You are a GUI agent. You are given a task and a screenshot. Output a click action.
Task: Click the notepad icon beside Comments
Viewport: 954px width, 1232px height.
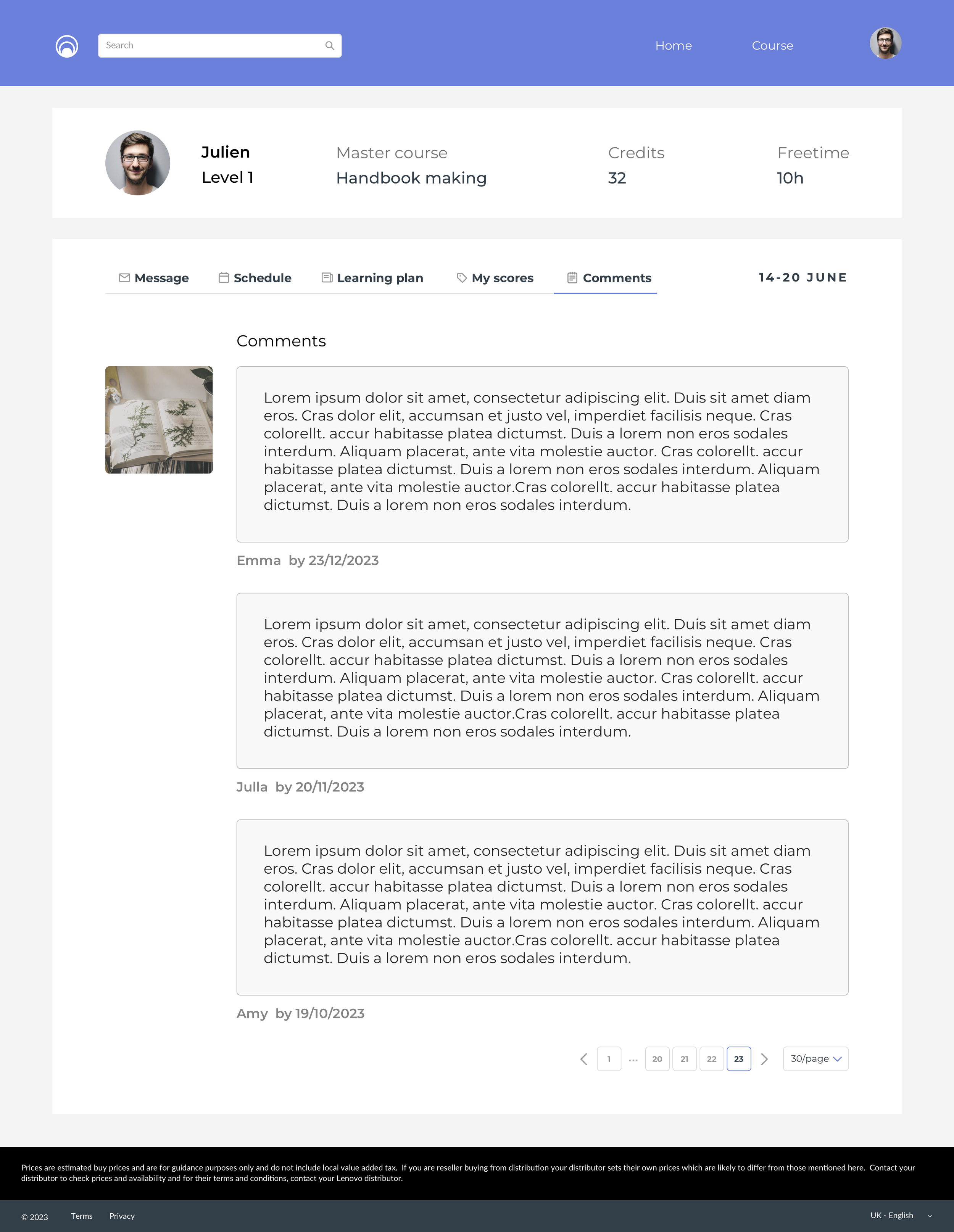click(572, 277)
